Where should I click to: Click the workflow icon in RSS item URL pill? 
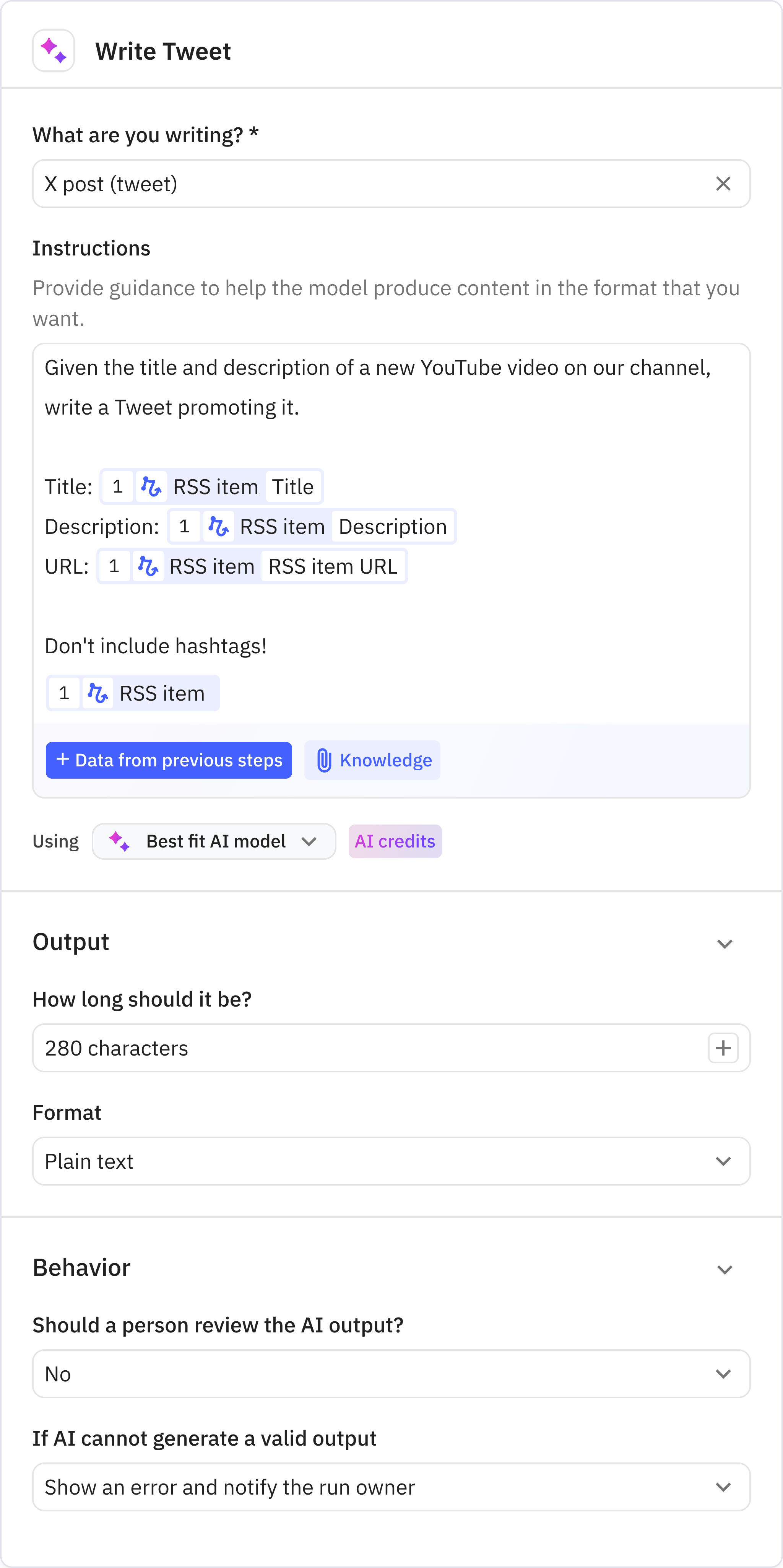[148, 566]
